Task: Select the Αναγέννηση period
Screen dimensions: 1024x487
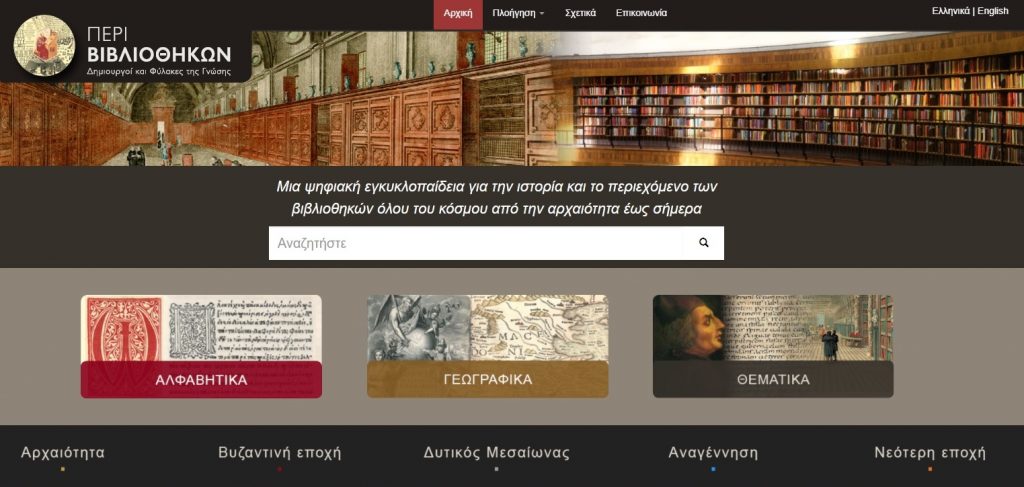Action: click(x=713, y=453)
